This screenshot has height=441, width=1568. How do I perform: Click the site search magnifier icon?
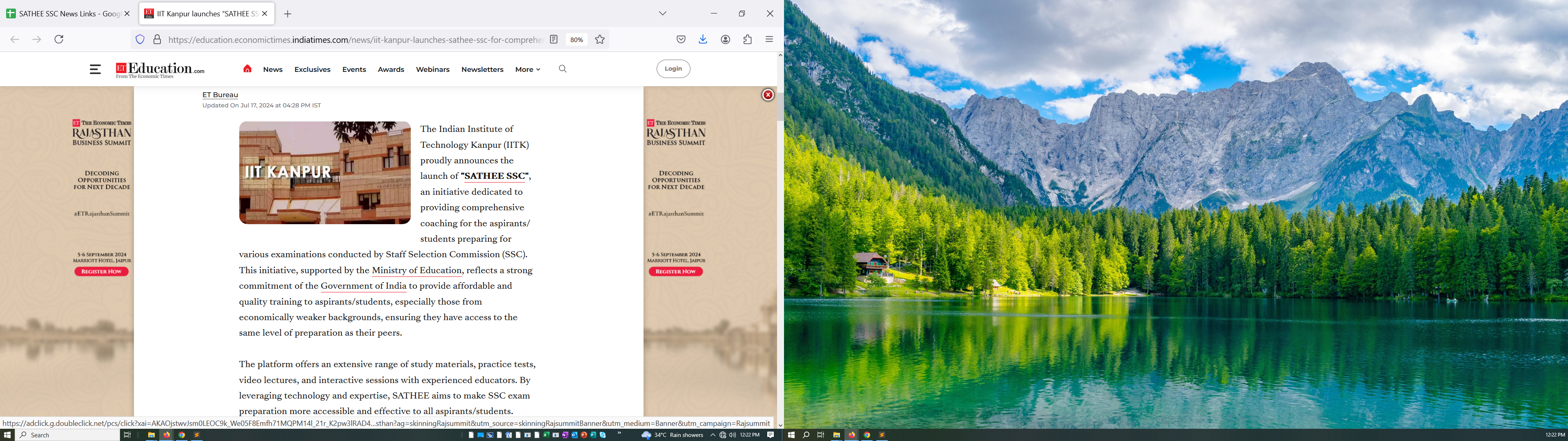click(562, 69)
